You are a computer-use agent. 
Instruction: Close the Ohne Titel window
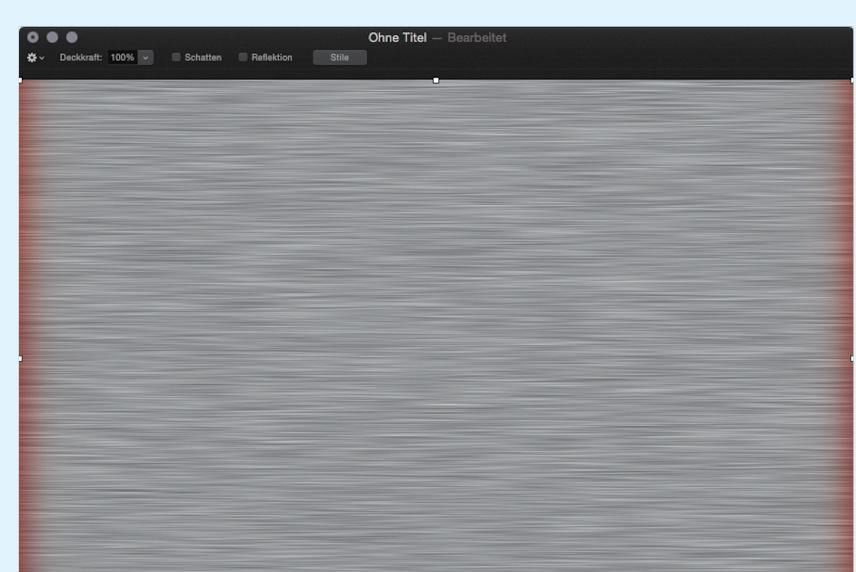[33, 37]
